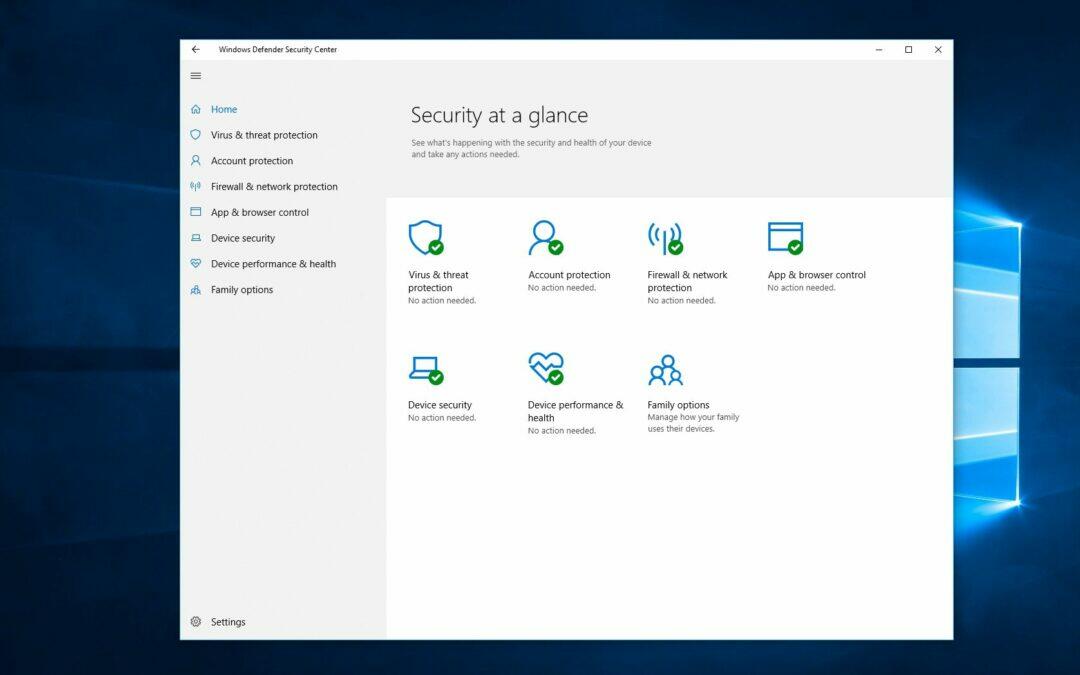
Task: Click the Device security tile title
Action: pyautogui.click(x=439, y=405)
